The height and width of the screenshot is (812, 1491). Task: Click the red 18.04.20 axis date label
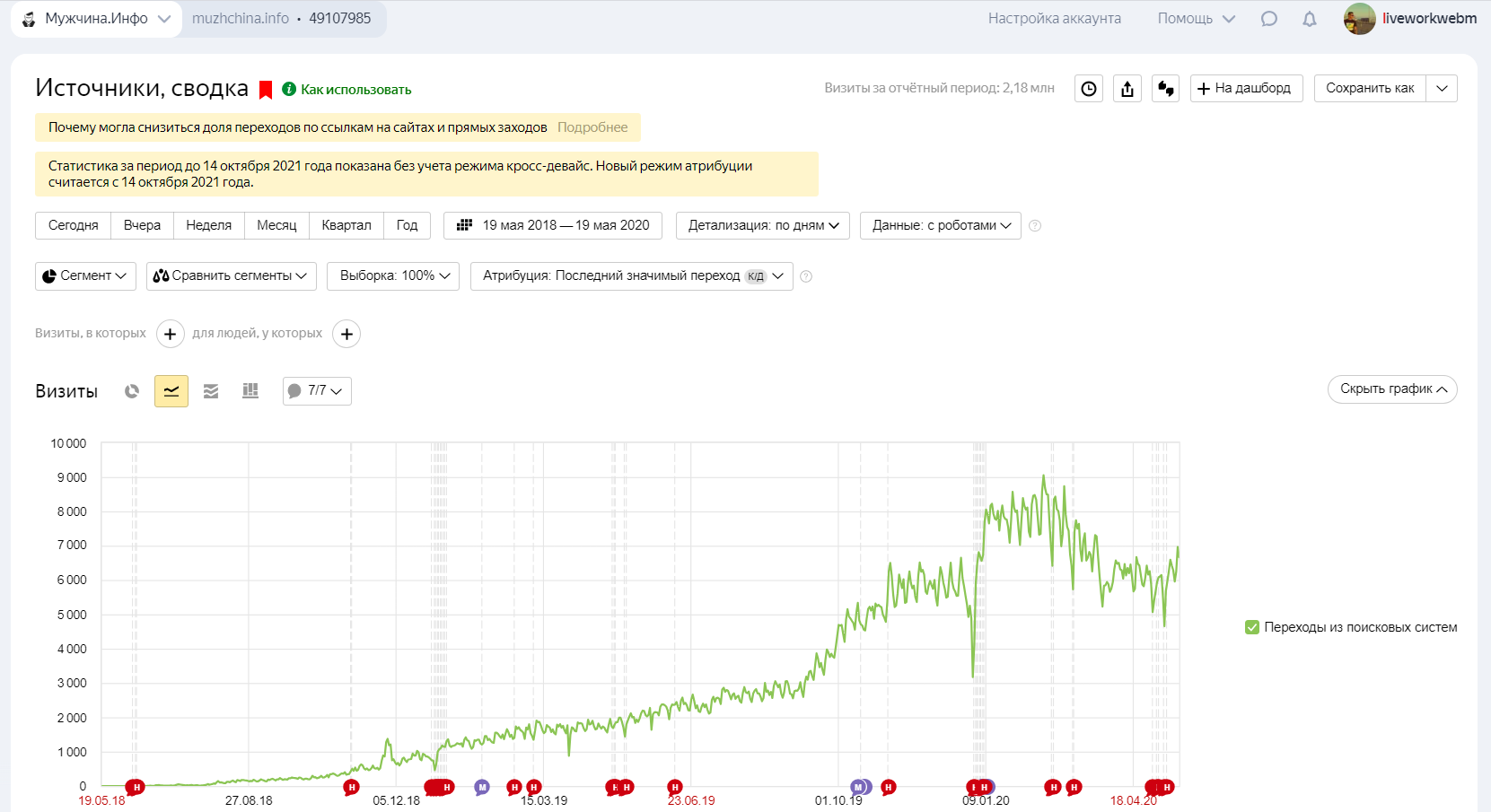tap(1133, 801)
